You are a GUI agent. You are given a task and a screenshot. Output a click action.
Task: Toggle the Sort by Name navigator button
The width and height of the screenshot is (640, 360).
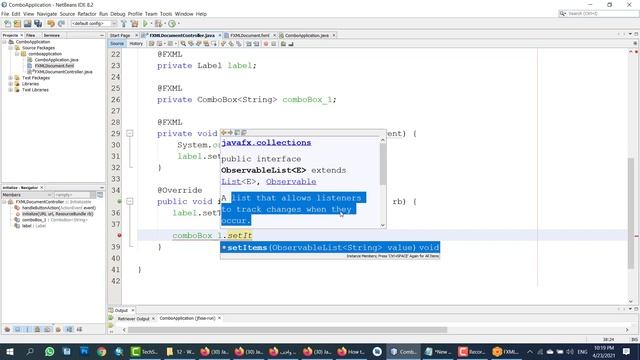click(x=69, y=329)
